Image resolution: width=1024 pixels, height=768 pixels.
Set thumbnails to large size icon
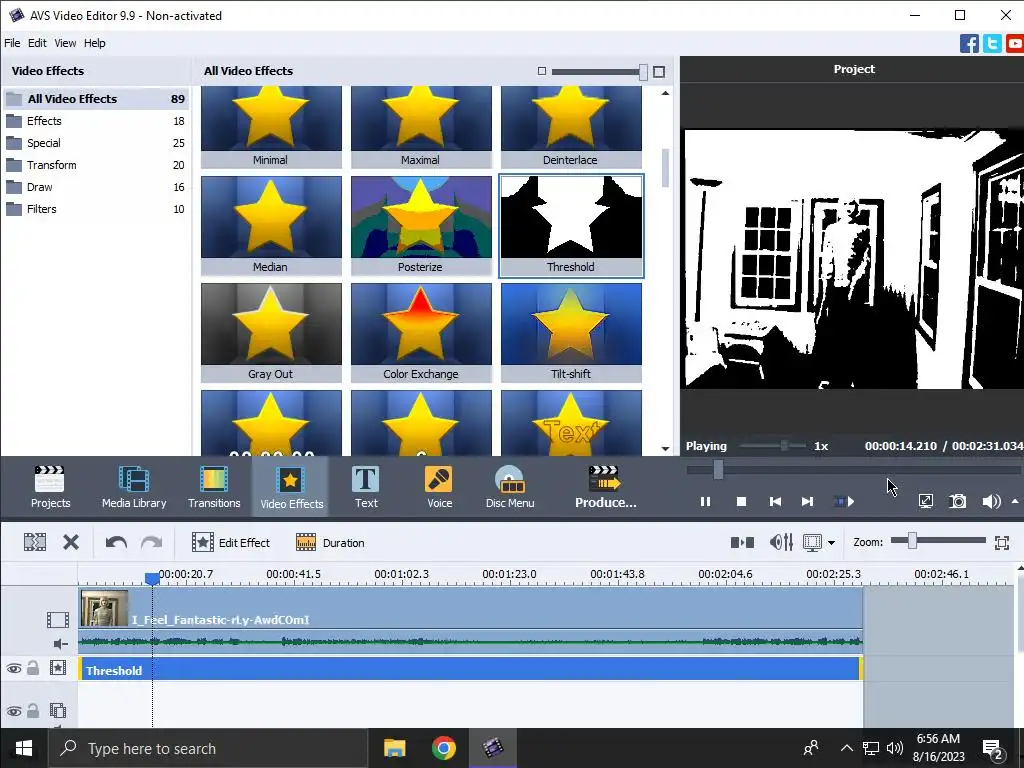click(659, 71)
